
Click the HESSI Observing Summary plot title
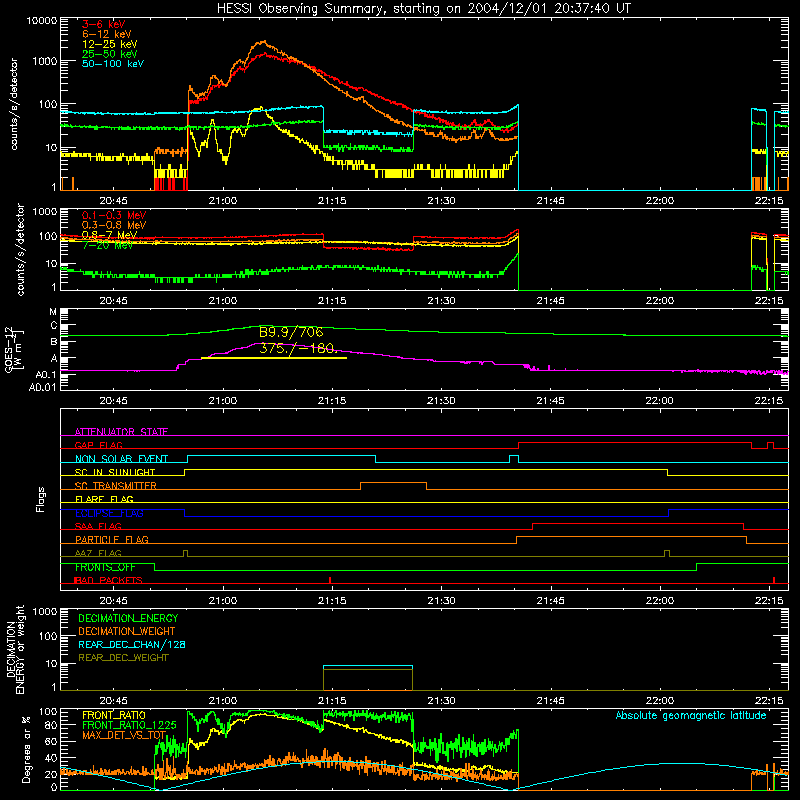click(x=424, y=9)
